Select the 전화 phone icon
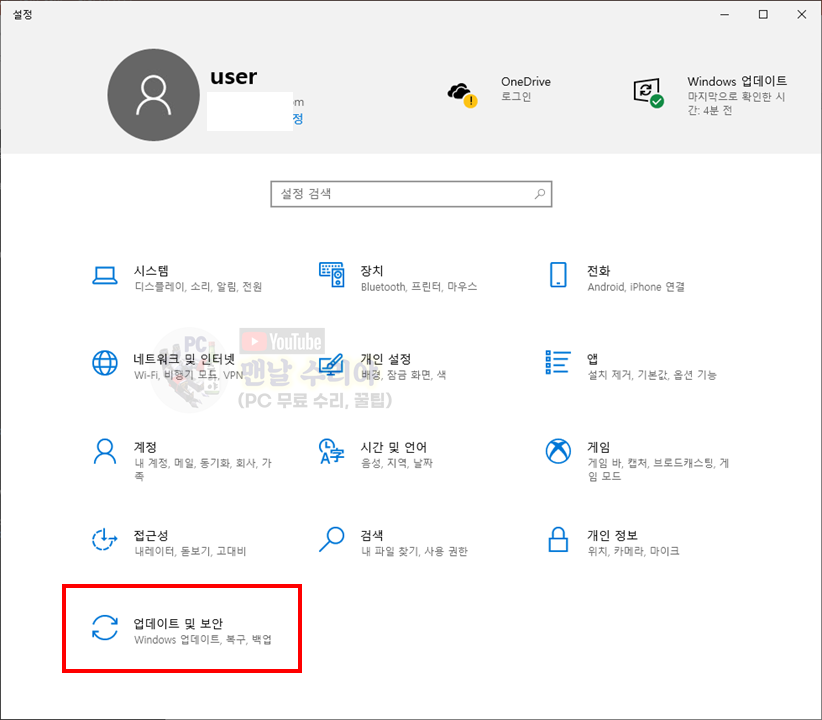 click(558, 275)
